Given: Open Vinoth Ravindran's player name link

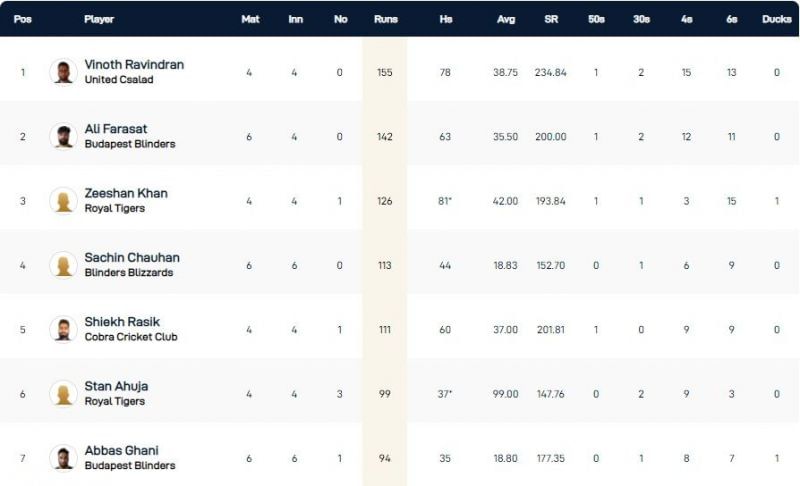Looking at the screenshot, I should (x=134, y=64).
